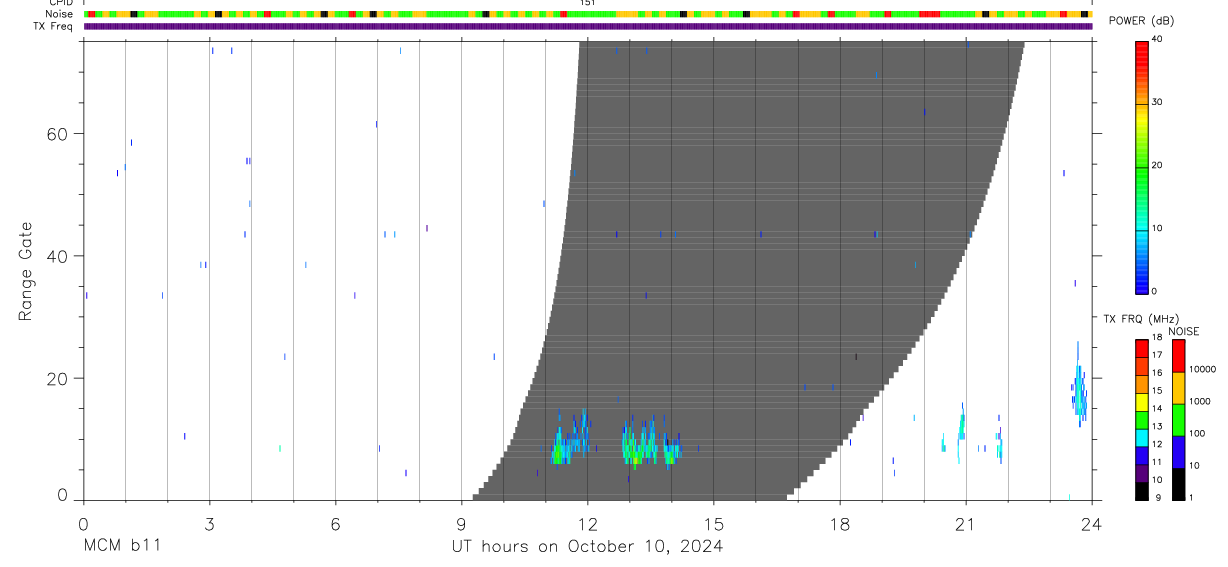Click the 21 tick label on the UT hours axis
This screenshot has height=567, width=1228.
coord(965,524)
